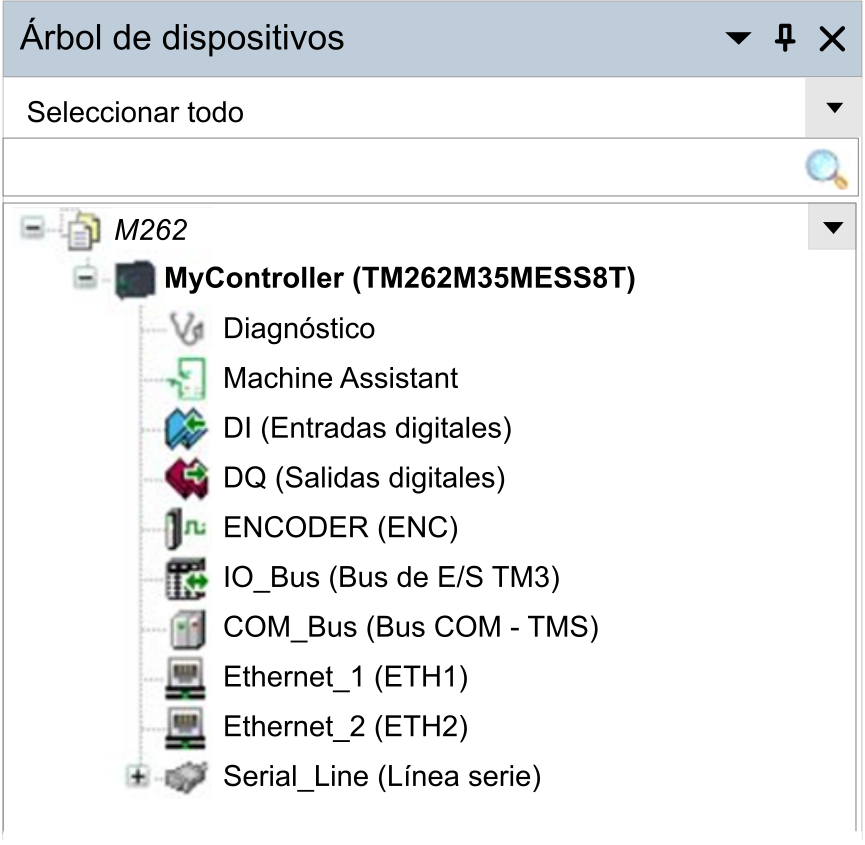Click the COM_Bus TMS module icon
This screenshot has height=845, width=865.
(x=188, y=628)
